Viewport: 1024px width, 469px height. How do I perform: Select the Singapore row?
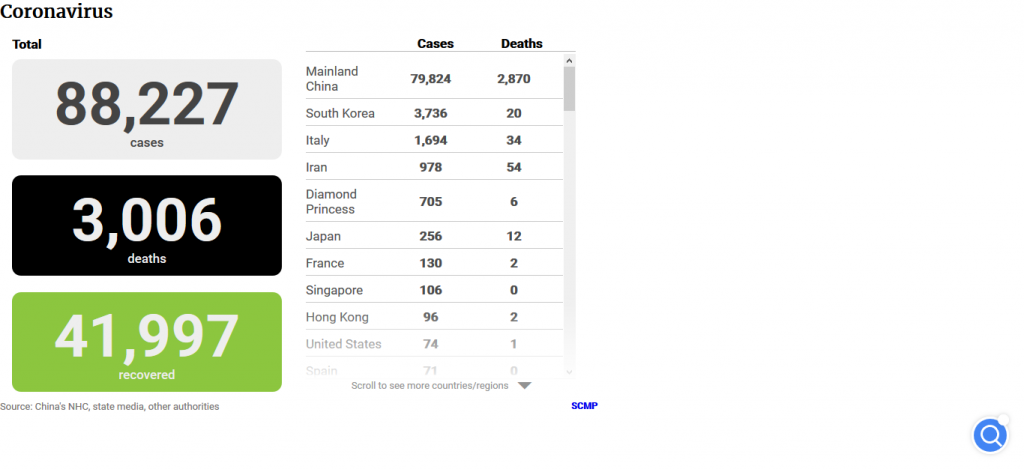click(433, 290)
